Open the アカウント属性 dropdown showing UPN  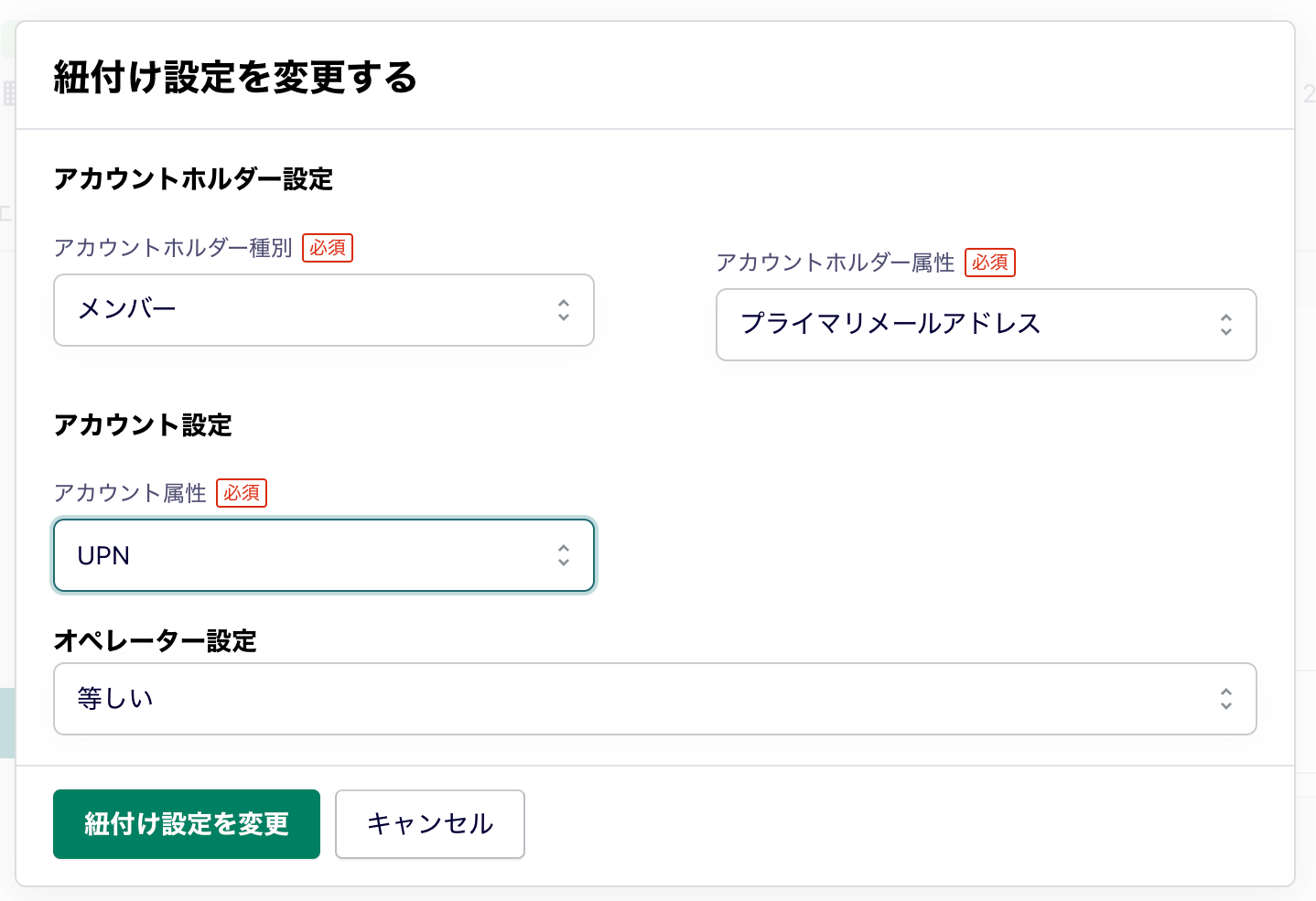[x=324, y=555]
